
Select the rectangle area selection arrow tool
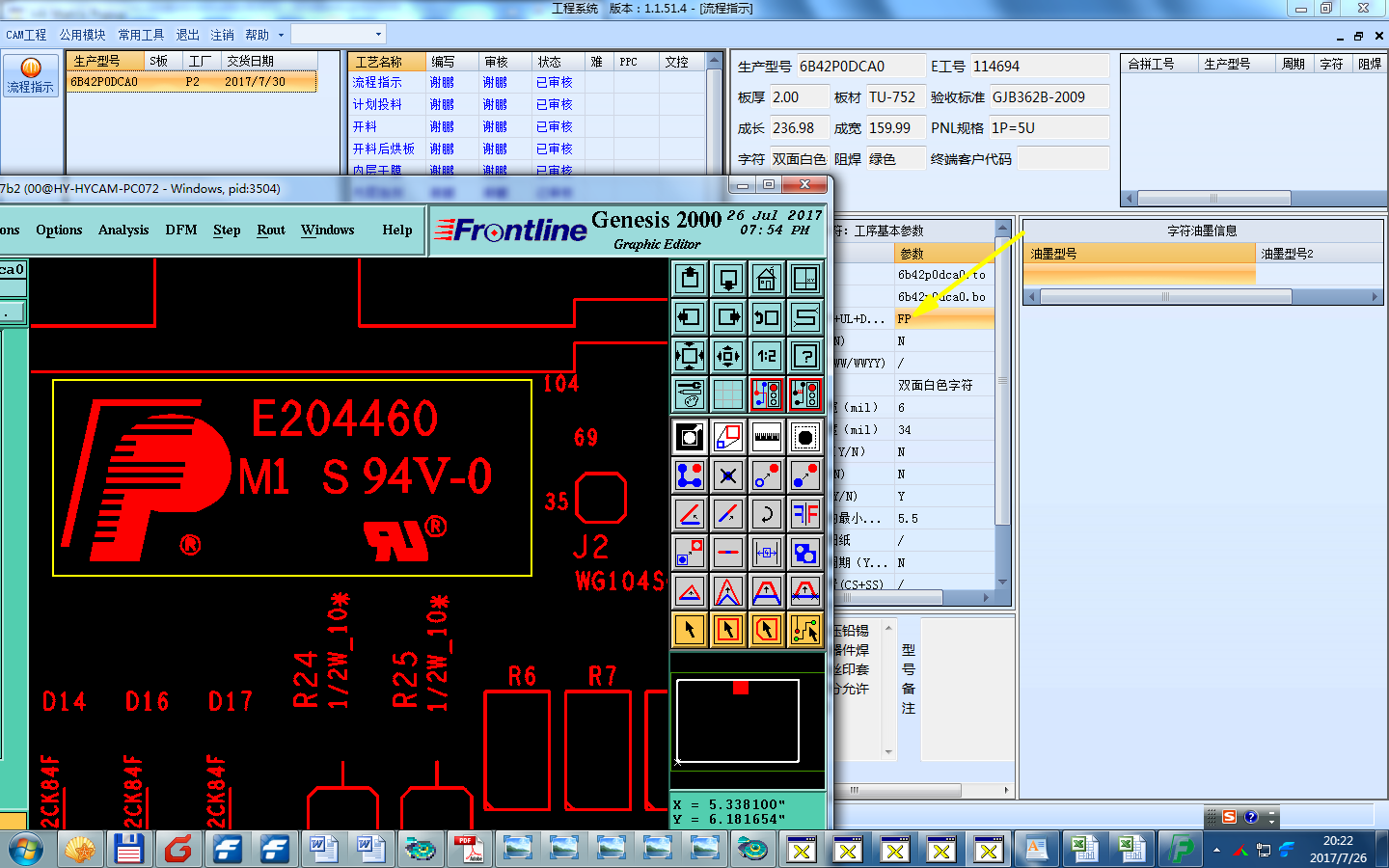[x=728, y=630]
